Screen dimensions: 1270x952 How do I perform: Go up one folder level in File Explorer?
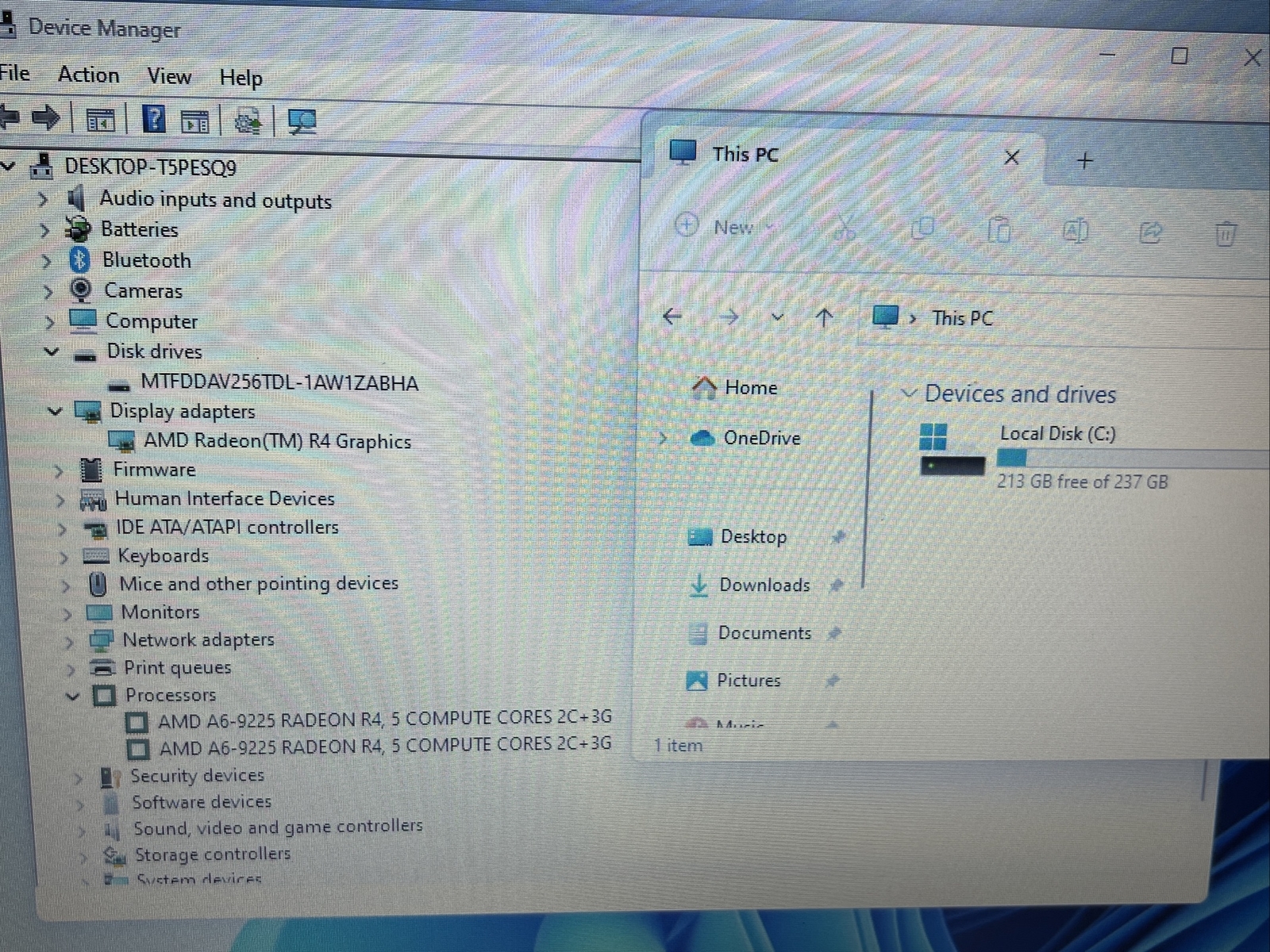824,318
